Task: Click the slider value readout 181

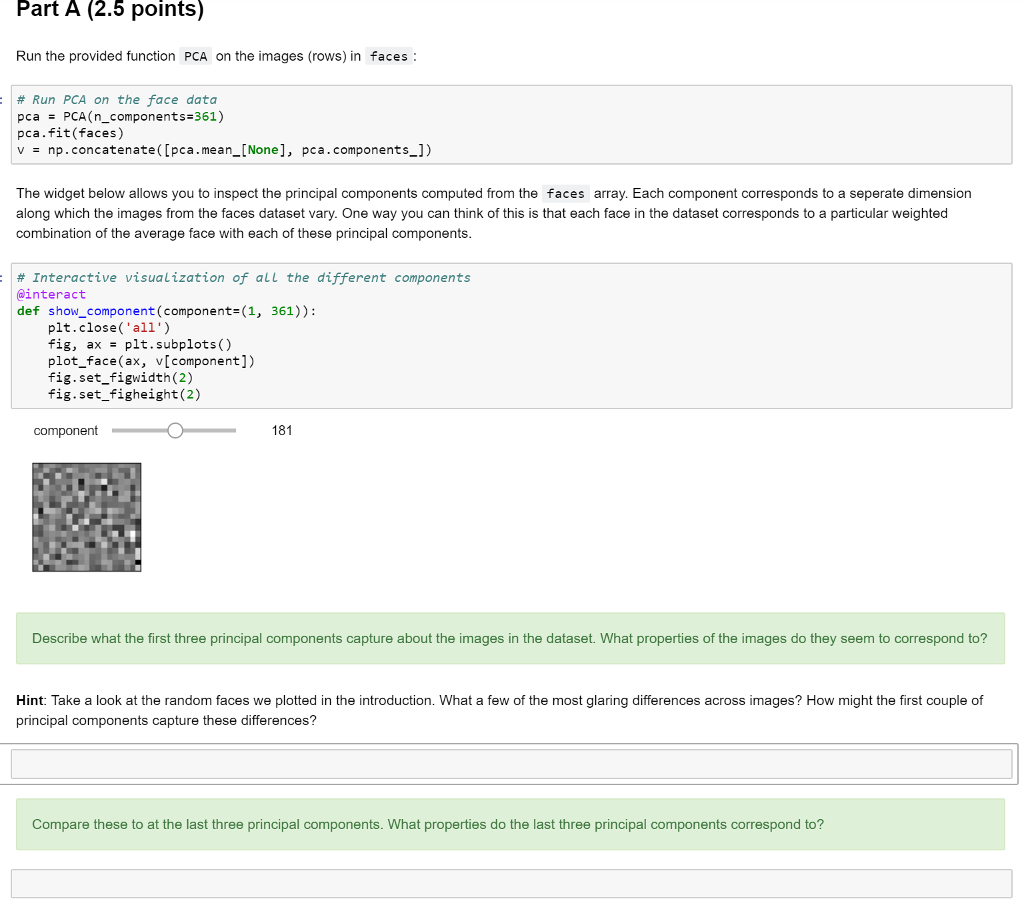Action: click(x=282, y=431)
